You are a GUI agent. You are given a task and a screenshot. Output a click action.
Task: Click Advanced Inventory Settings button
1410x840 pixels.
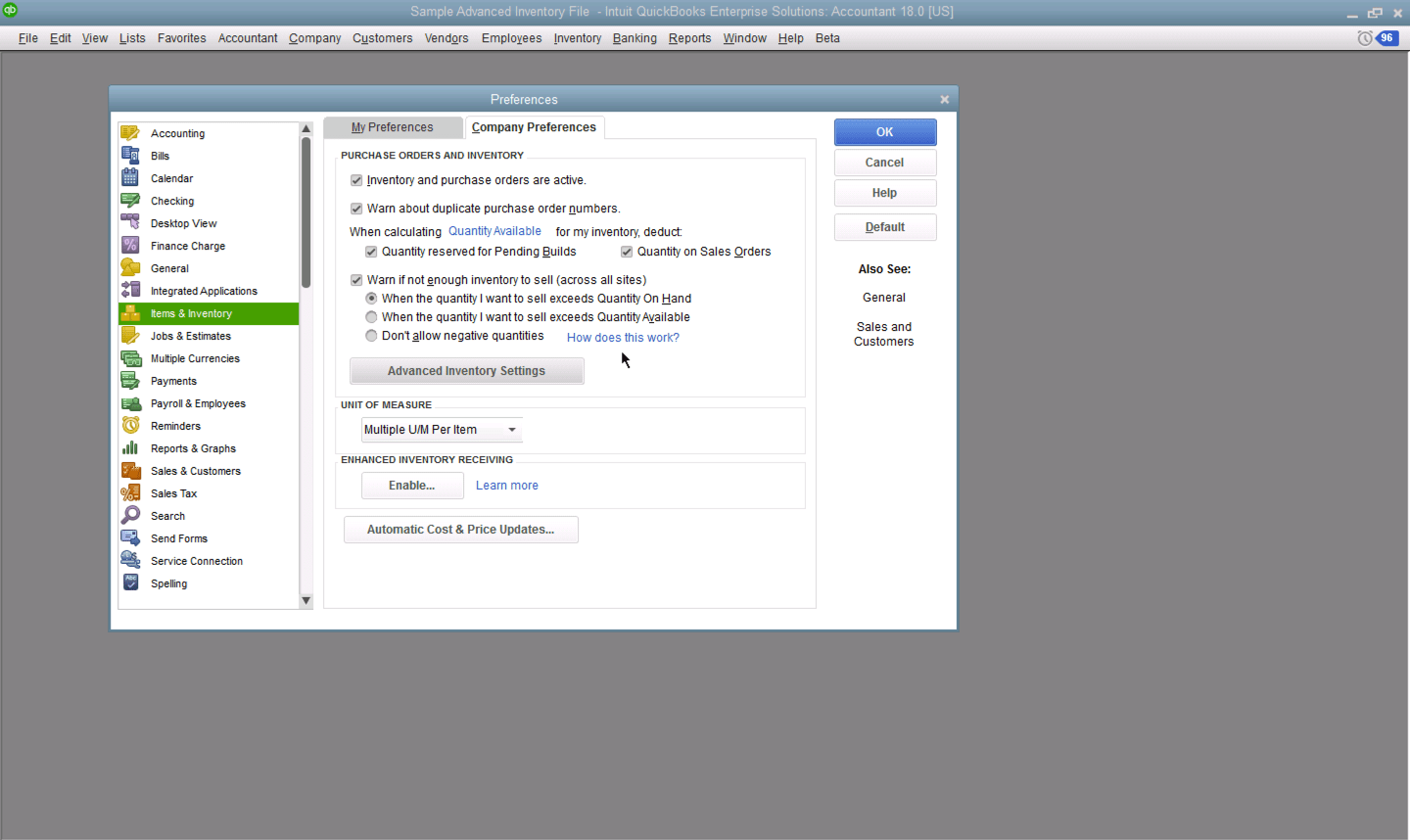[466, 371]
